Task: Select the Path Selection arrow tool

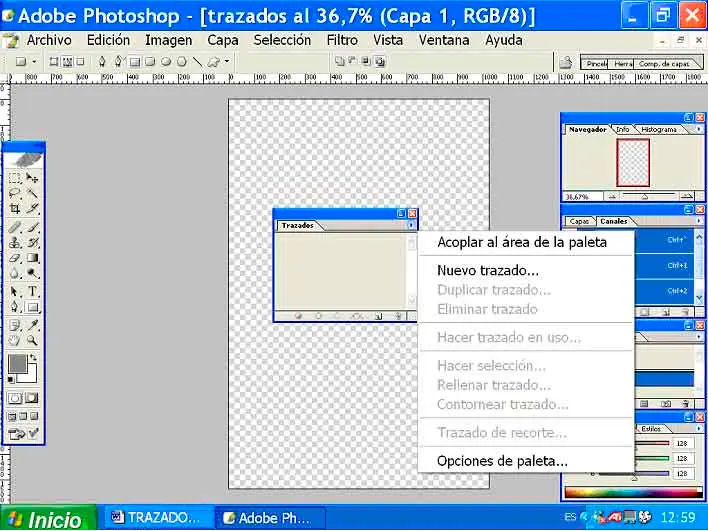Action: [x=15, y=291]
